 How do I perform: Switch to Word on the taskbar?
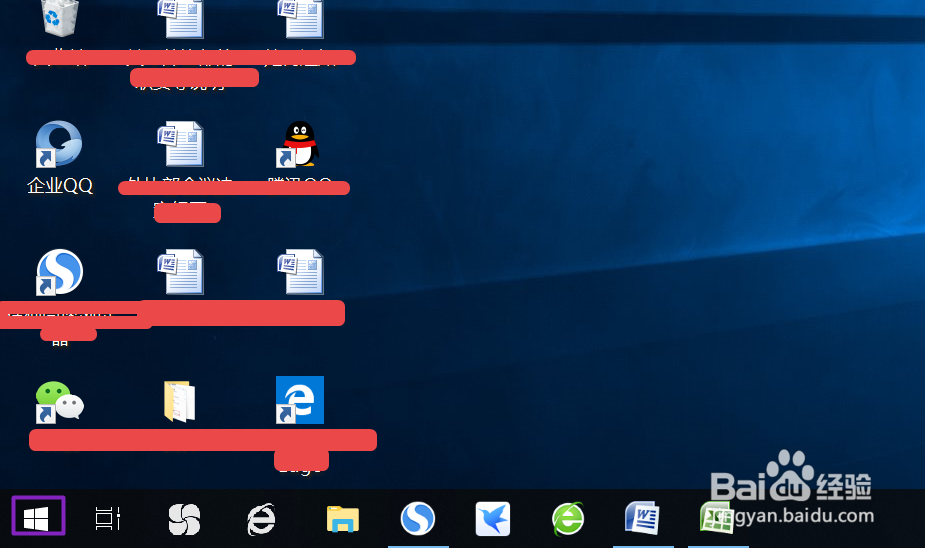(642, 518)
